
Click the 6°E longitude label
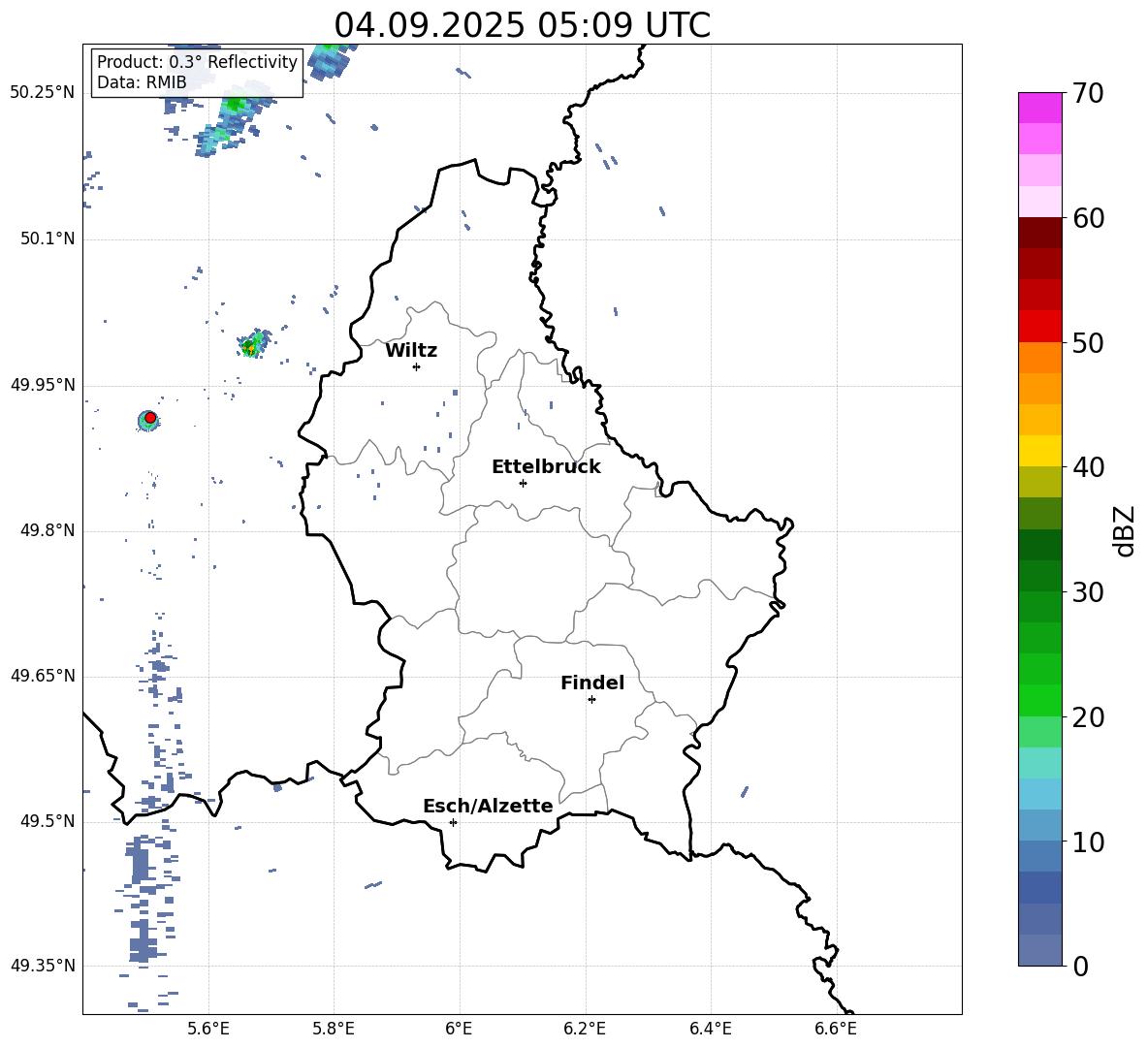click(459, 1029)
